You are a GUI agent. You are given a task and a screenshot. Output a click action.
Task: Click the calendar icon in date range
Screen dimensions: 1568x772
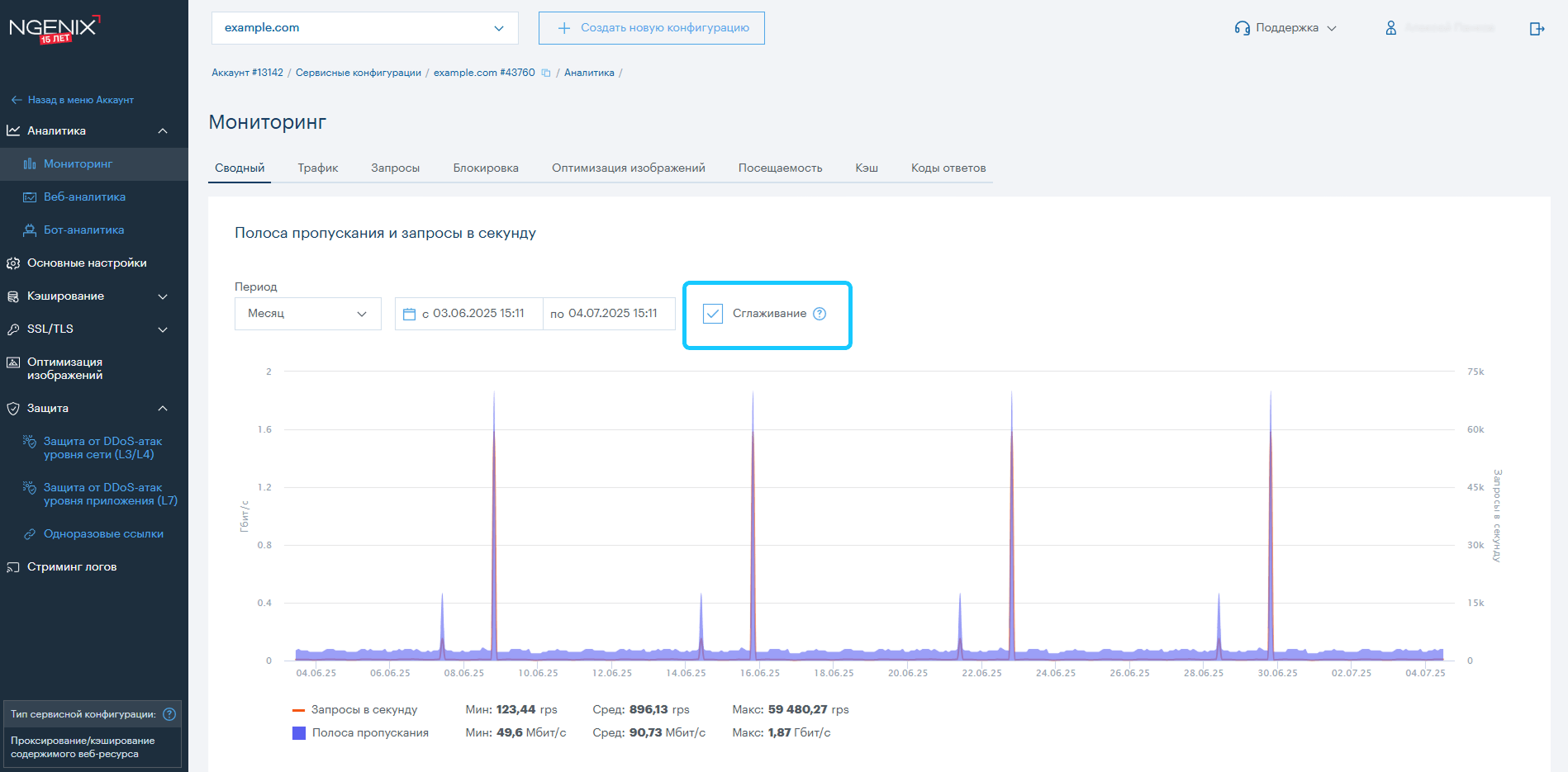409,314
